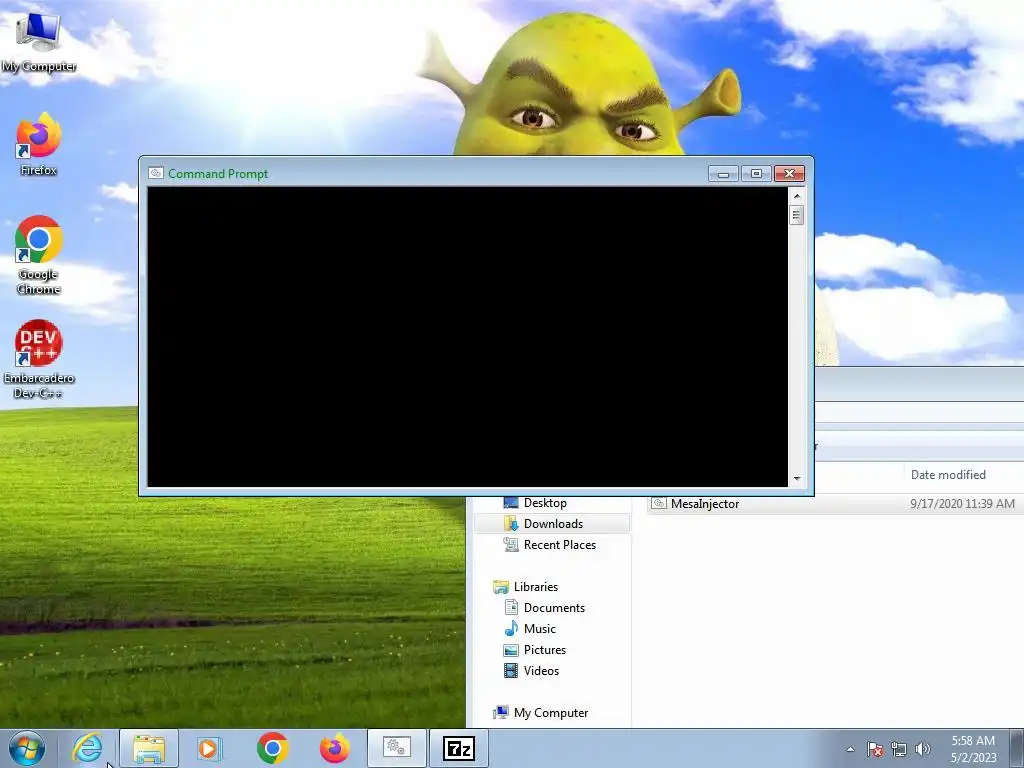The image size is (1024, 768).
Task: Click the Command Prompt scrollbar thumb
Action: 797,215
